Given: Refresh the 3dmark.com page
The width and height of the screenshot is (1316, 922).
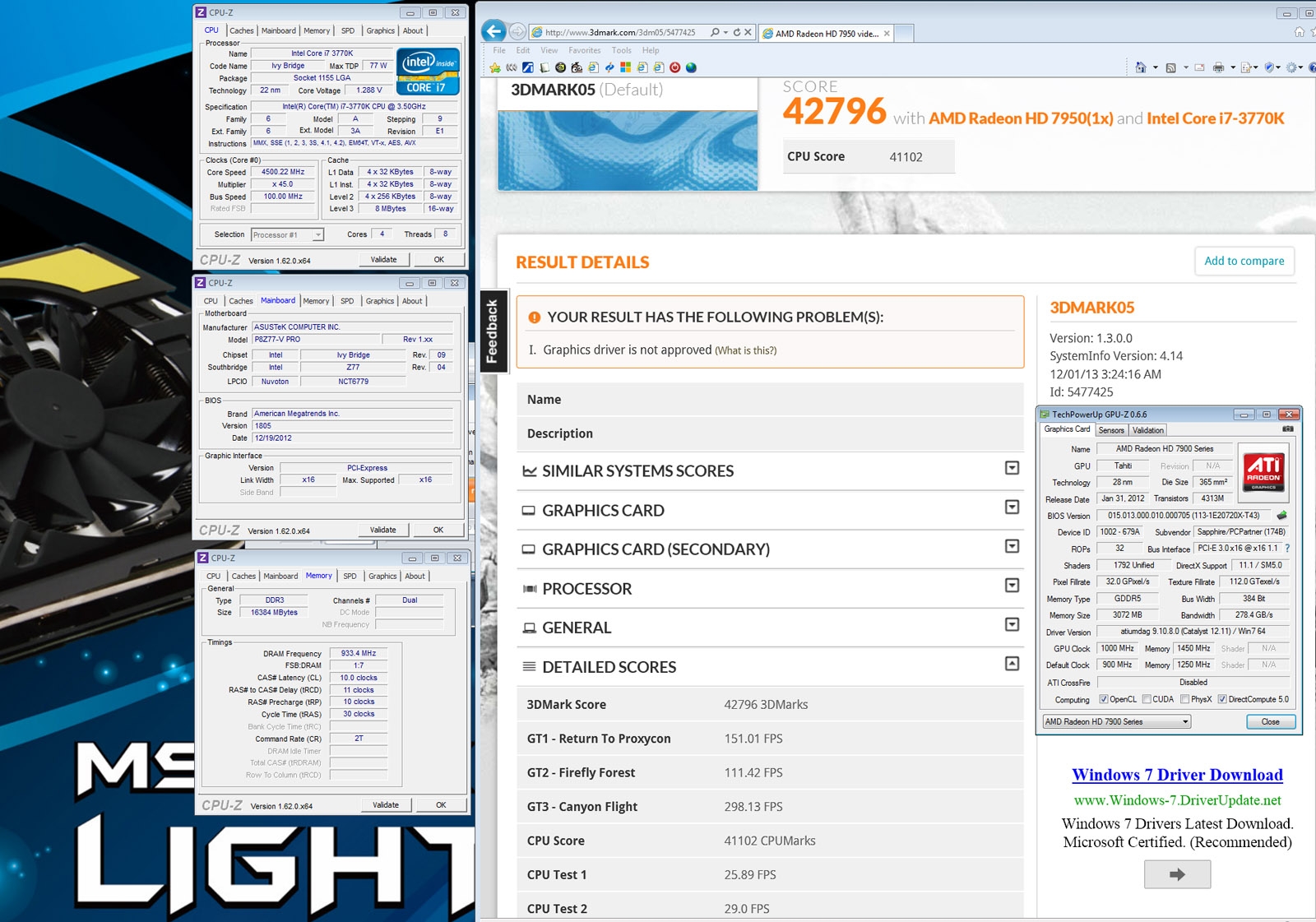Looking at the screenshot, I should pyautogui.click(x=737, y=33).
